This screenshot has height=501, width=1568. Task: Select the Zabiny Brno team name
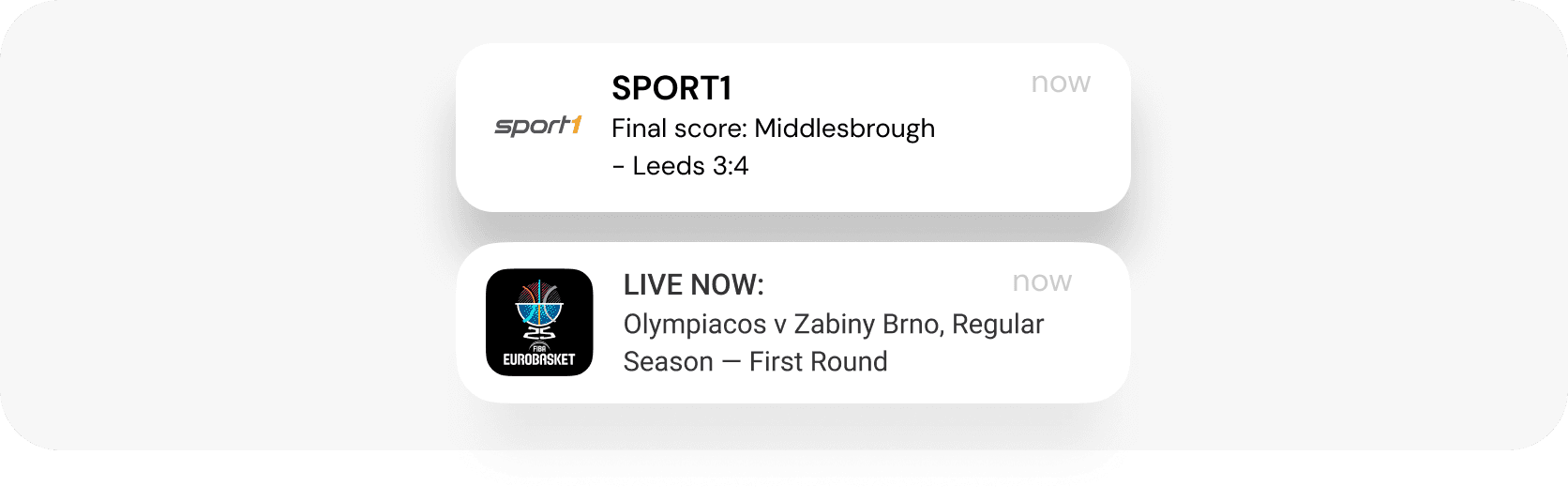[868, 325]
